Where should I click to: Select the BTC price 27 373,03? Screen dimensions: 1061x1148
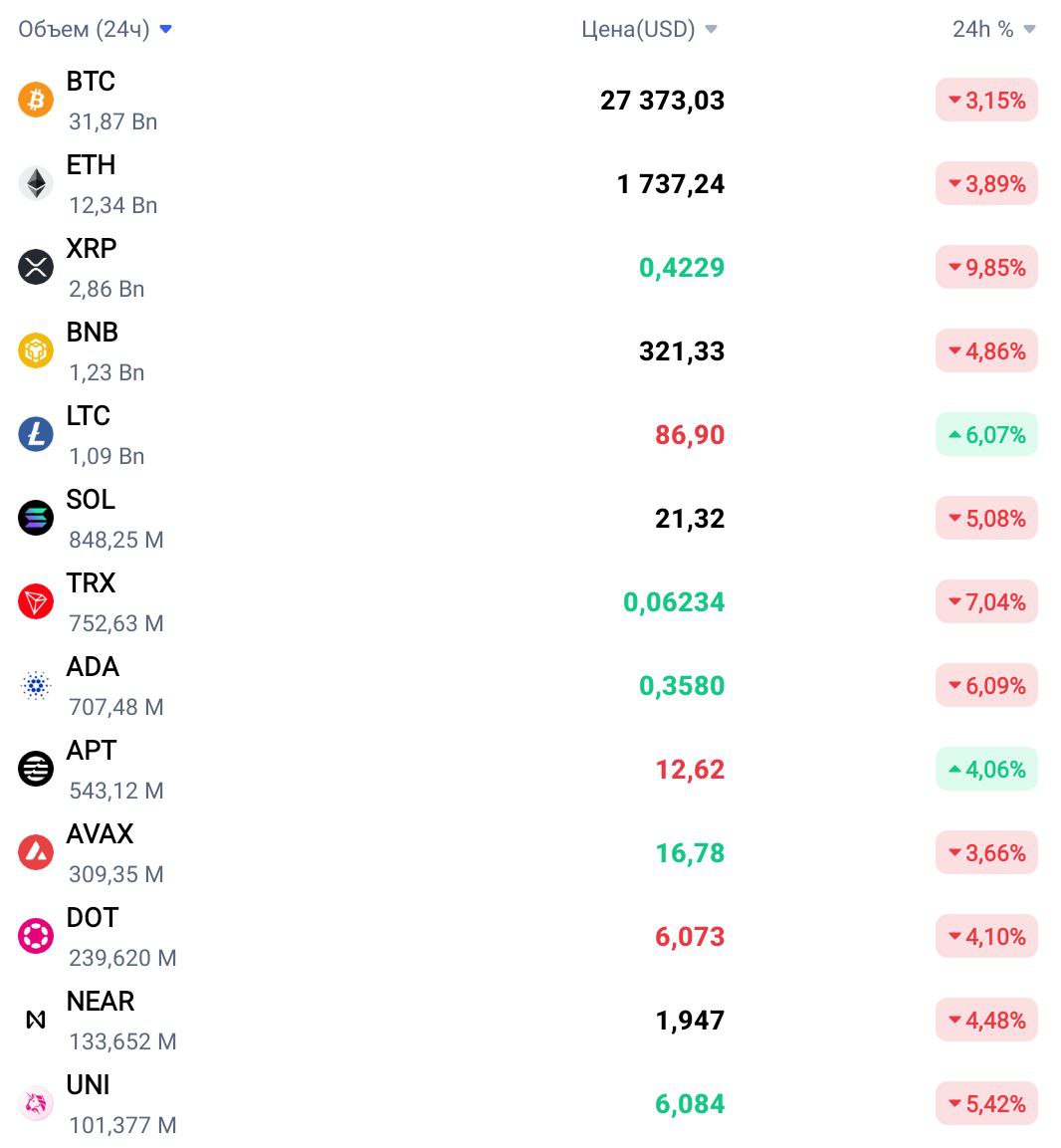point(662,101)
